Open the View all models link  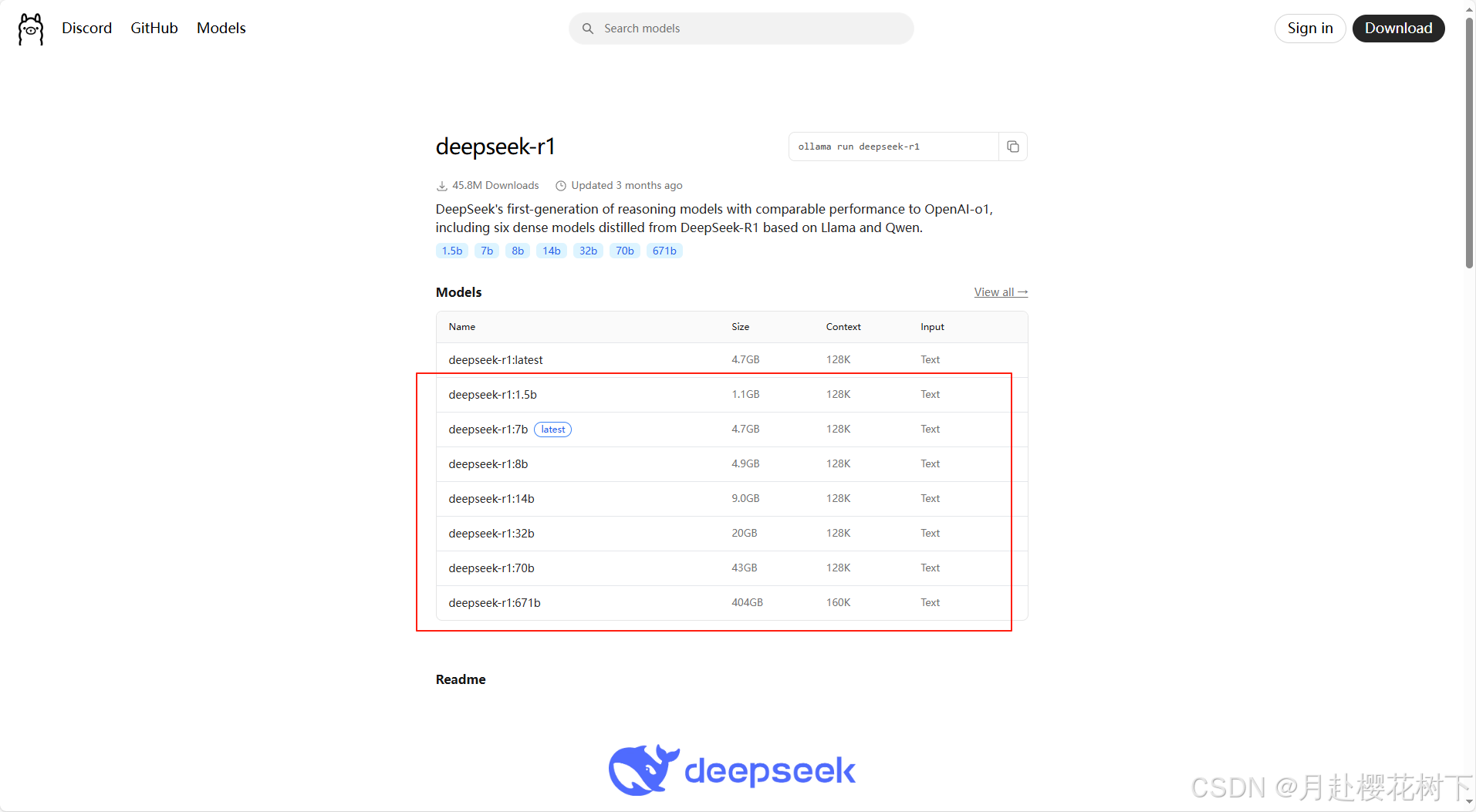[1001, 292]
